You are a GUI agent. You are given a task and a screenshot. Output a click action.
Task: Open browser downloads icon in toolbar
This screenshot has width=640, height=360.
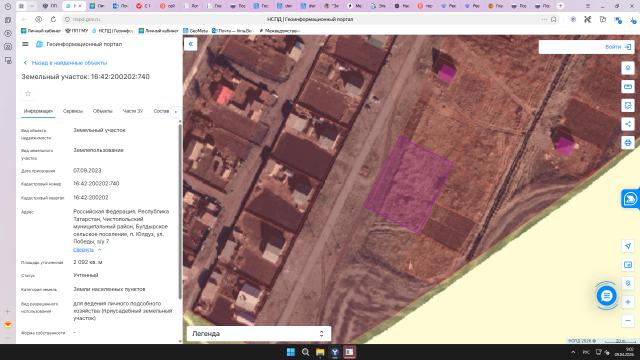tap(634, 19)
